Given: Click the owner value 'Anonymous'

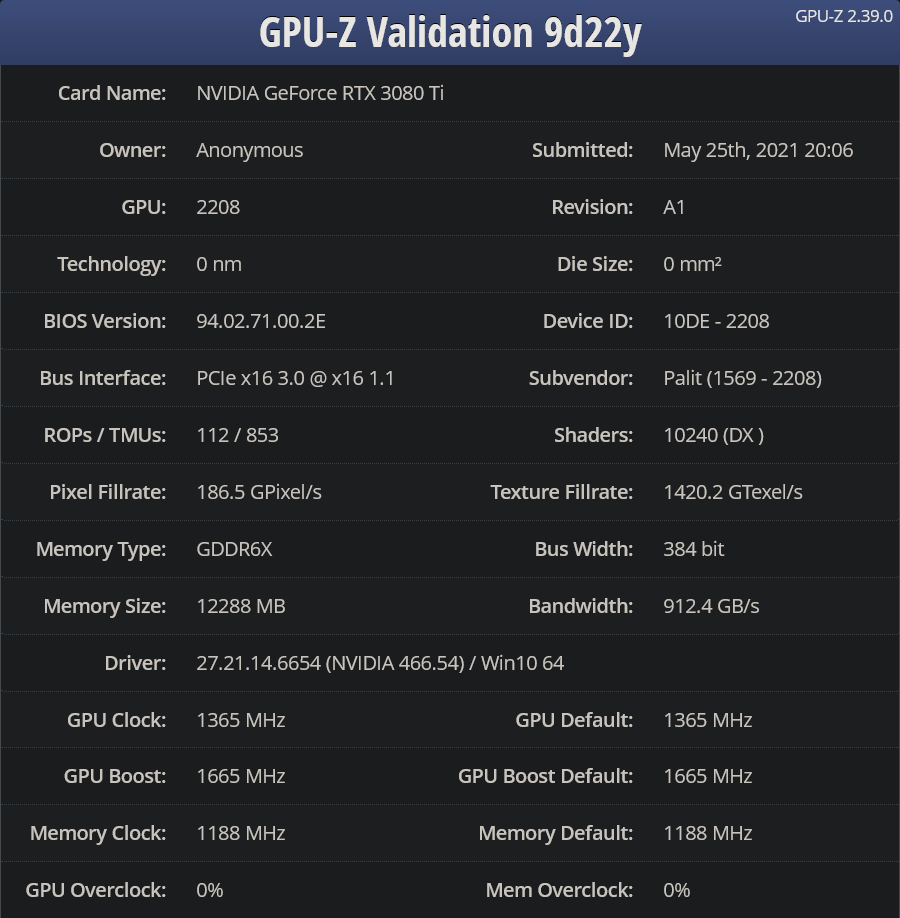Looking at the screenshot, I should [249, 150].
